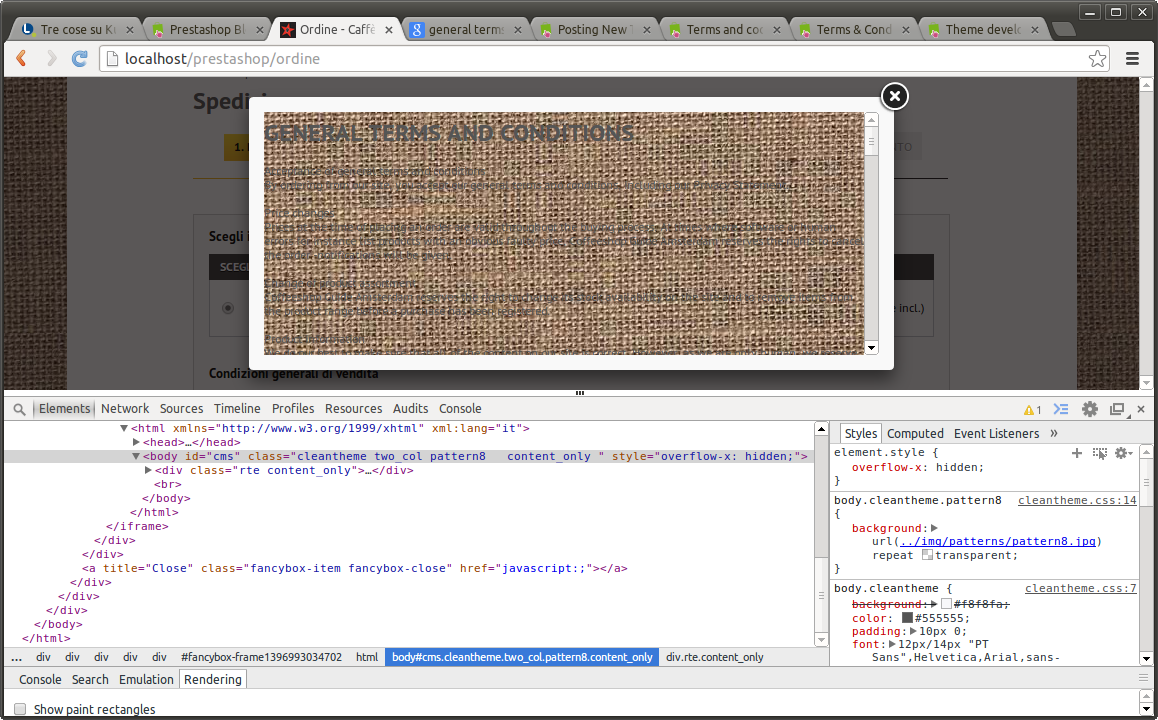This screenshot has height=720, width=1158.
Task: Close the 'Prestashop Bl' tab
Action: (x=260, y=30)
